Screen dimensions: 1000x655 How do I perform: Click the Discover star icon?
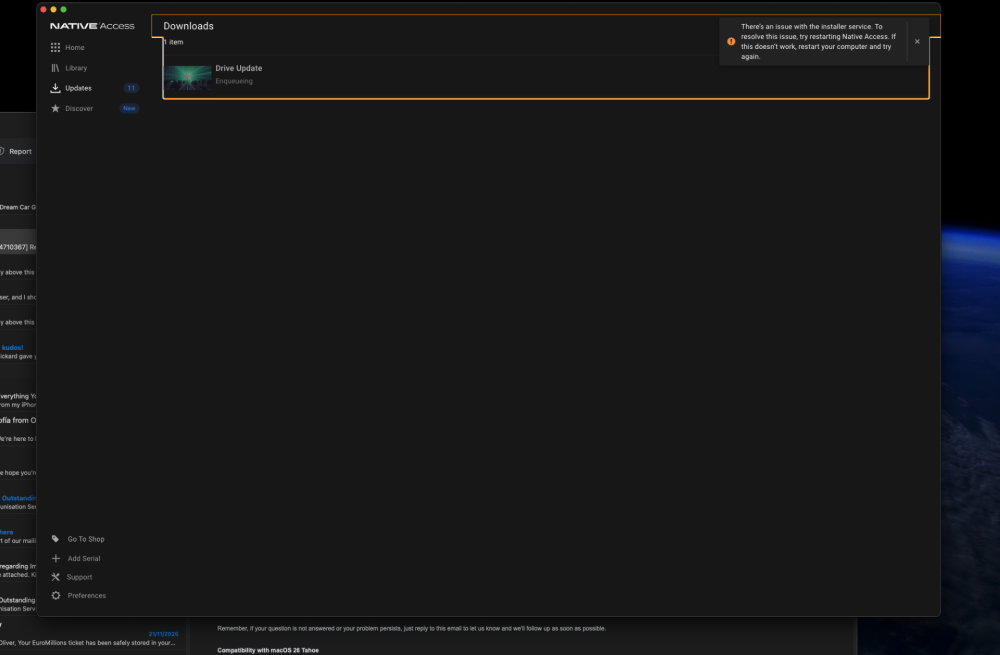pyautogui.click(x=55, y=108)
